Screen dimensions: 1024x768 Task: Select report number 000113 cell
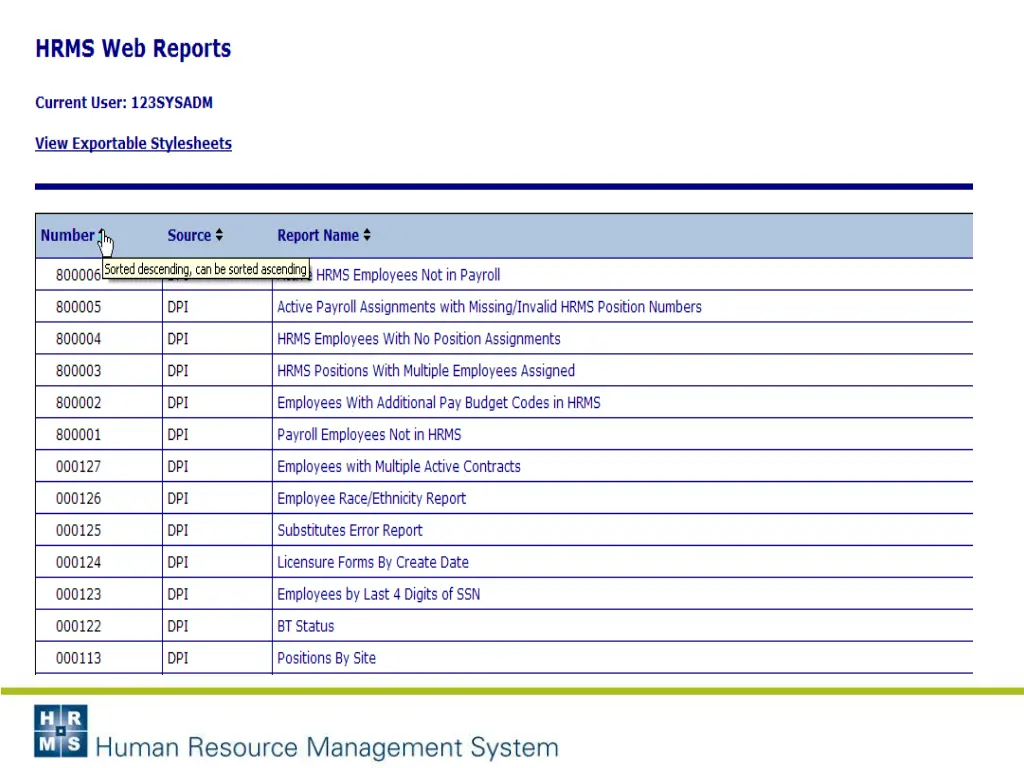pyautogui.click(x=78, y=658)
